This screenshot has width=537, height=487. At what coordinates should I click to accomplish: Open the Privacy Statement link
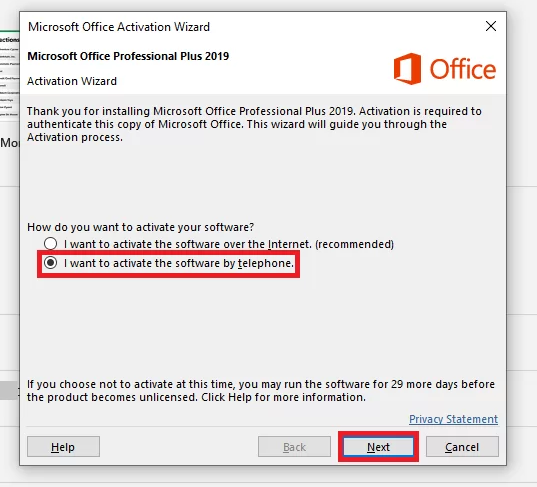point(453,419)
